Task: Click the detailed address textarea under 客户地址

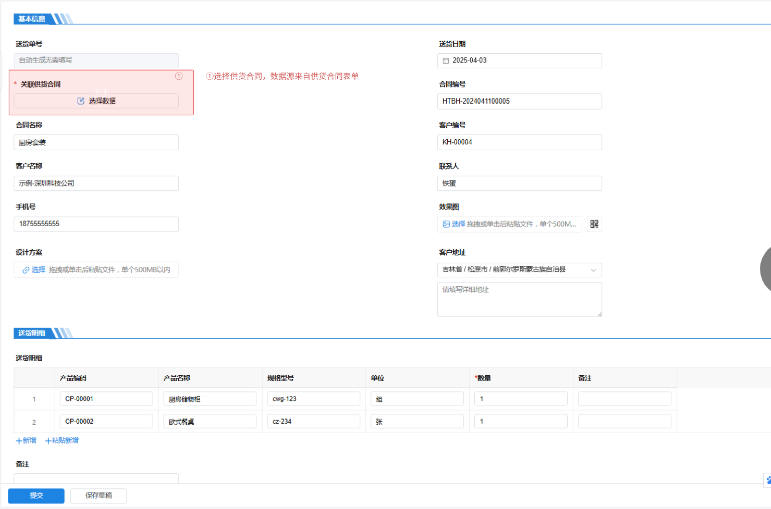Action: [519, 299]
